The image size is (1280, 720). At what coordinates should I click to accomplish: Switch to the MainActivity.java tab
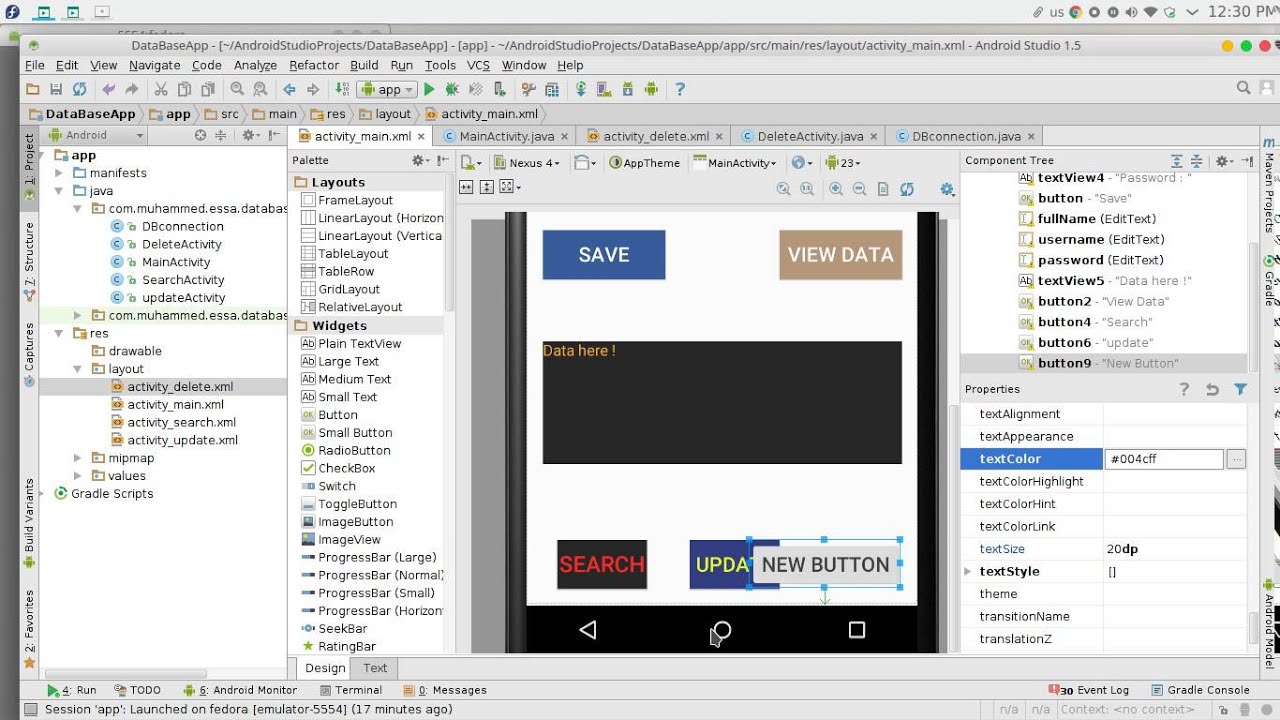(x=506, y=136)
